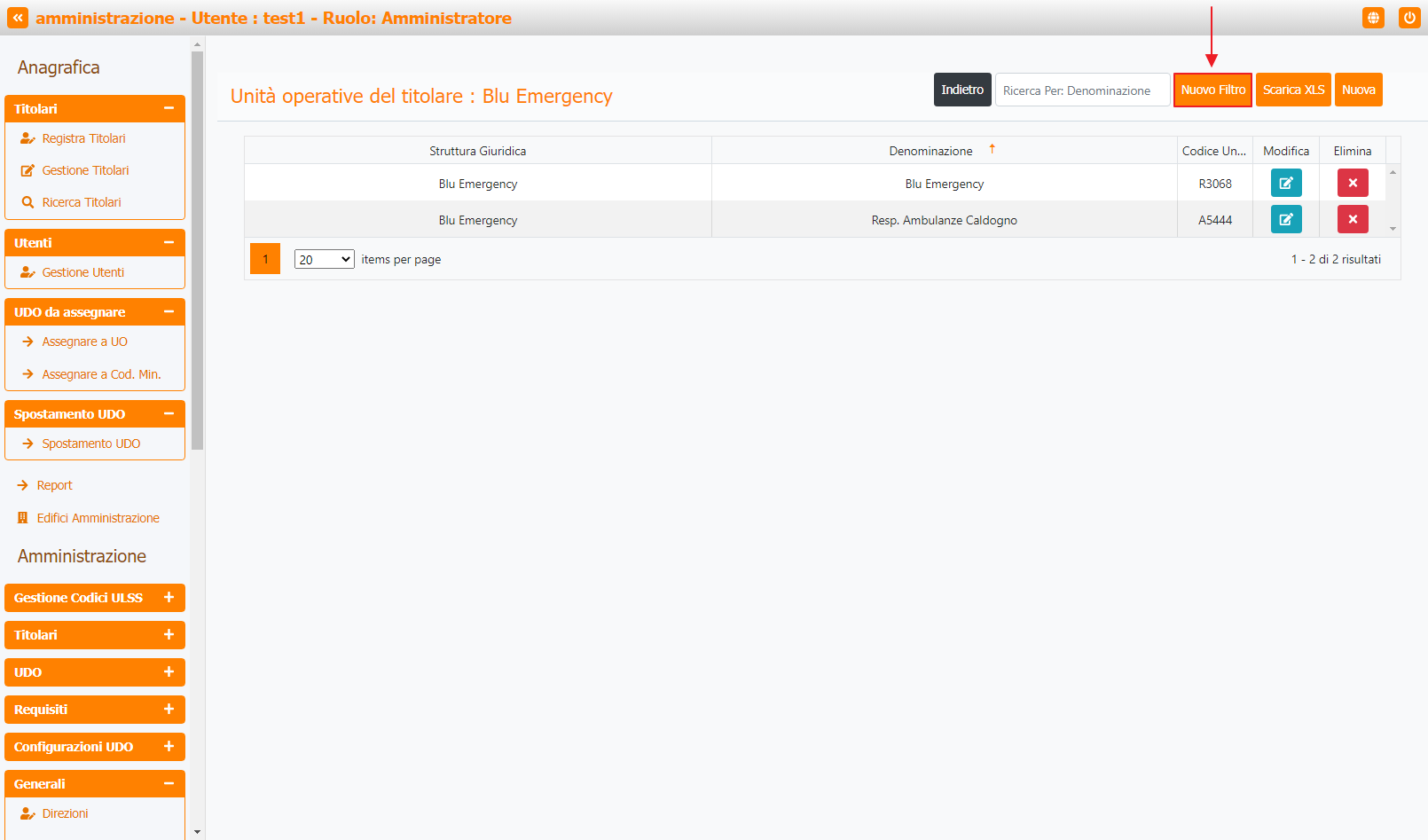Click arrow icon beside Assegnare a UO
Viewport: 1428px width, 840px height.
tap(27, 341)
